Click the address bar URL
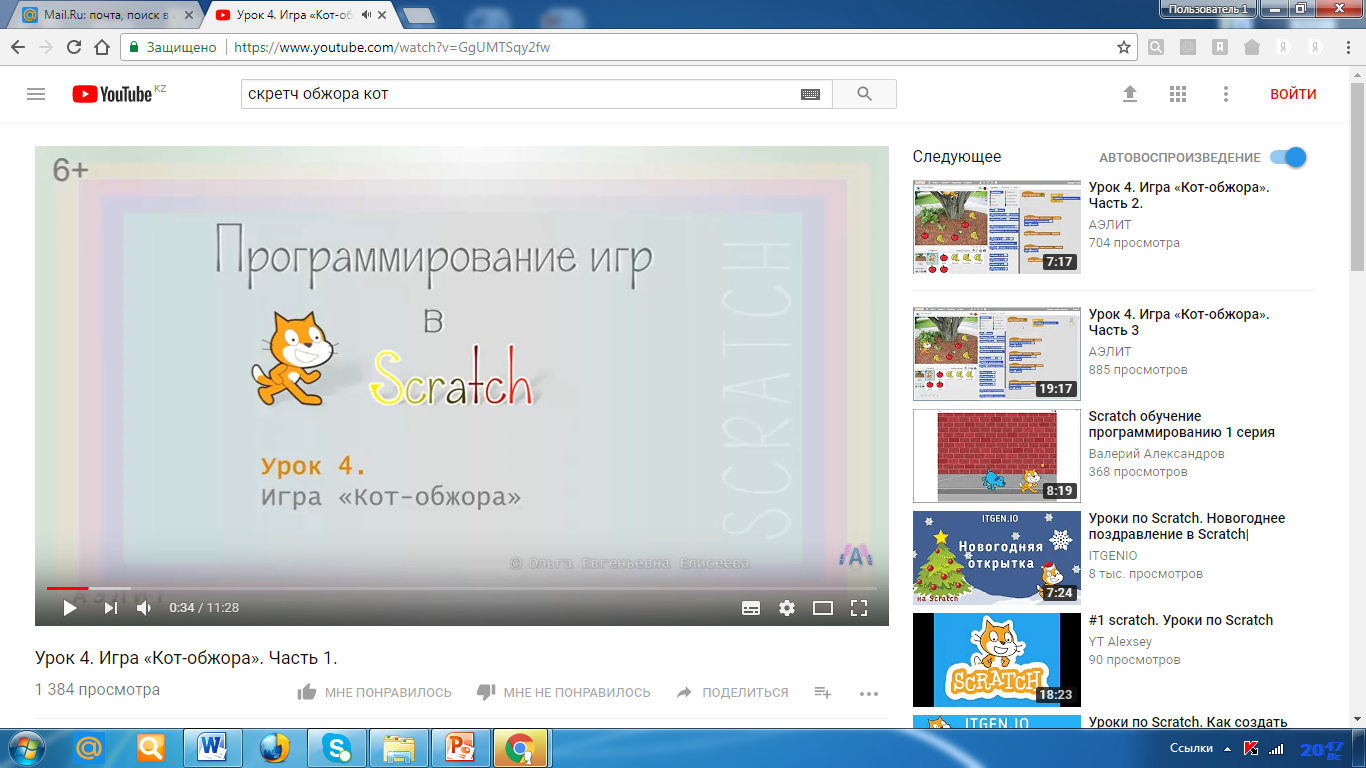1366x768 pixels. (392, 47)
